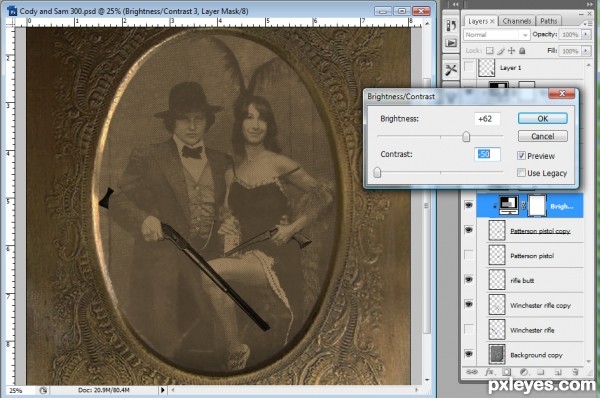Select the rifle butt layer
The height and width of the screenshot is (398, 600).
[x=530, y=280]
